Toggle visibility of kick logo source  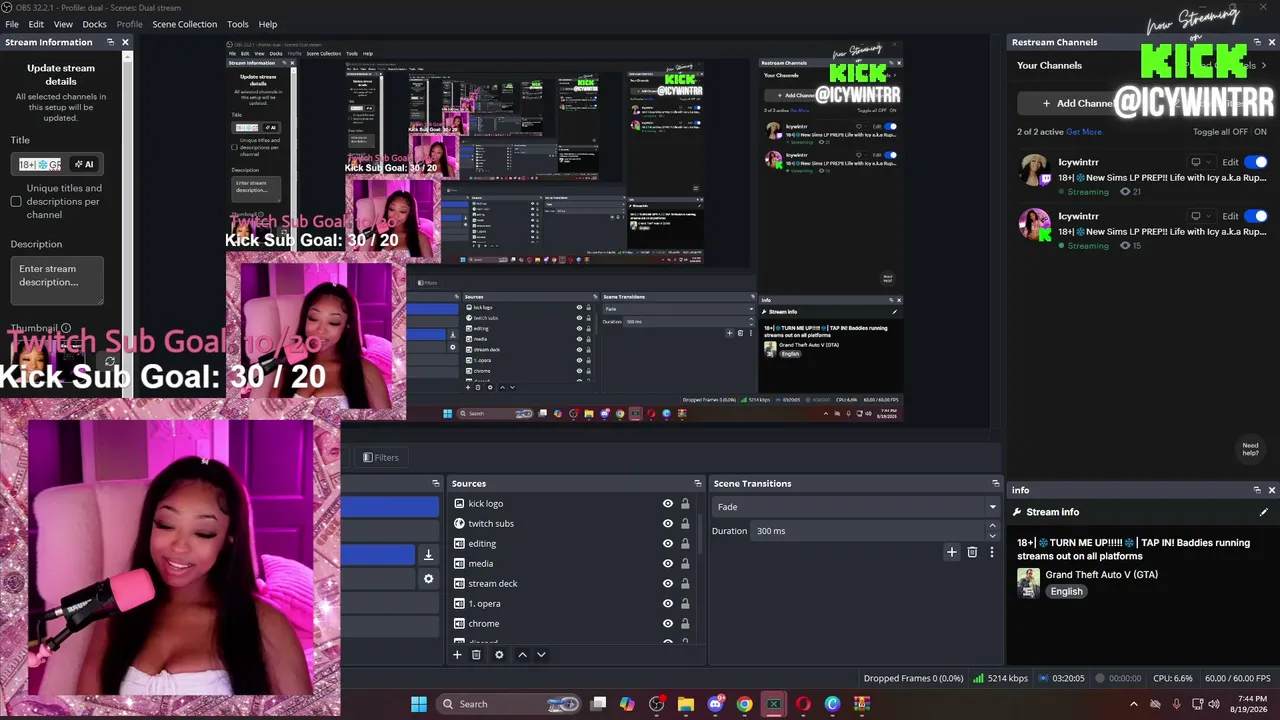pos(668,504)
